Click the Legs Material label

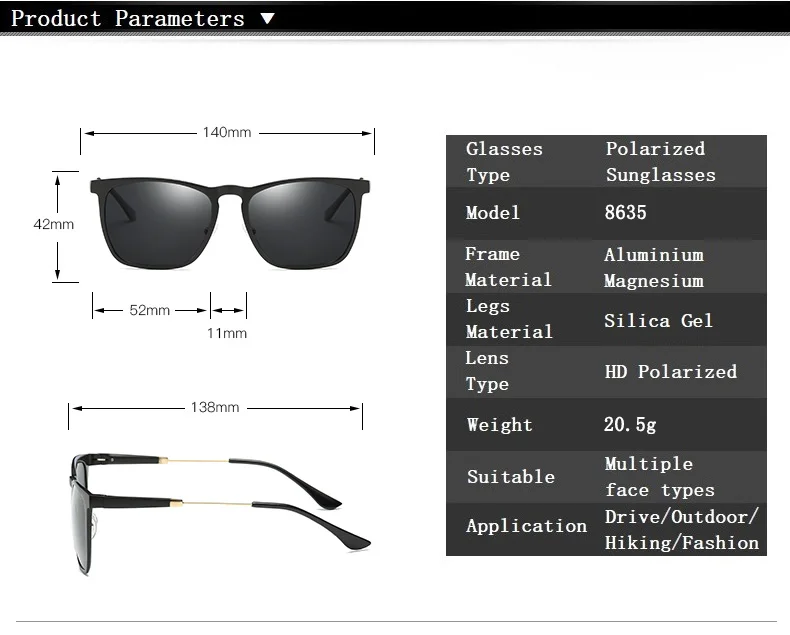point(509,319)
